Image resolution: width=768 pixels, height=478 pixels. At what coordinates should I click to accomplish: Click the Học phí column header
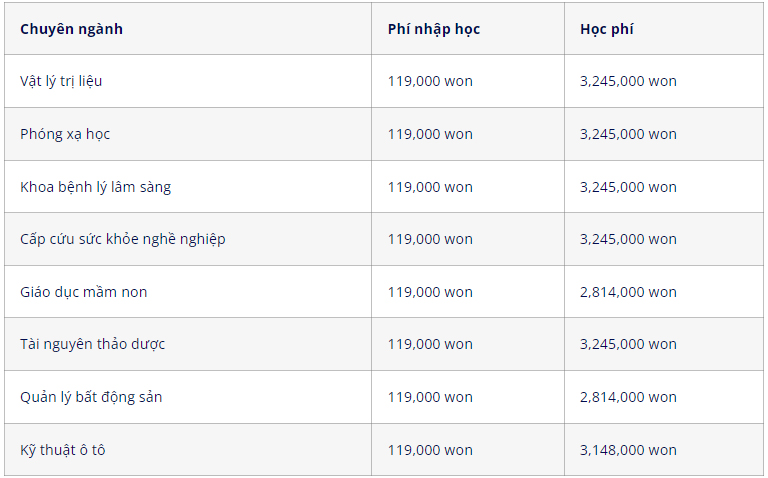pyautogui.click(x=664, y=29)
